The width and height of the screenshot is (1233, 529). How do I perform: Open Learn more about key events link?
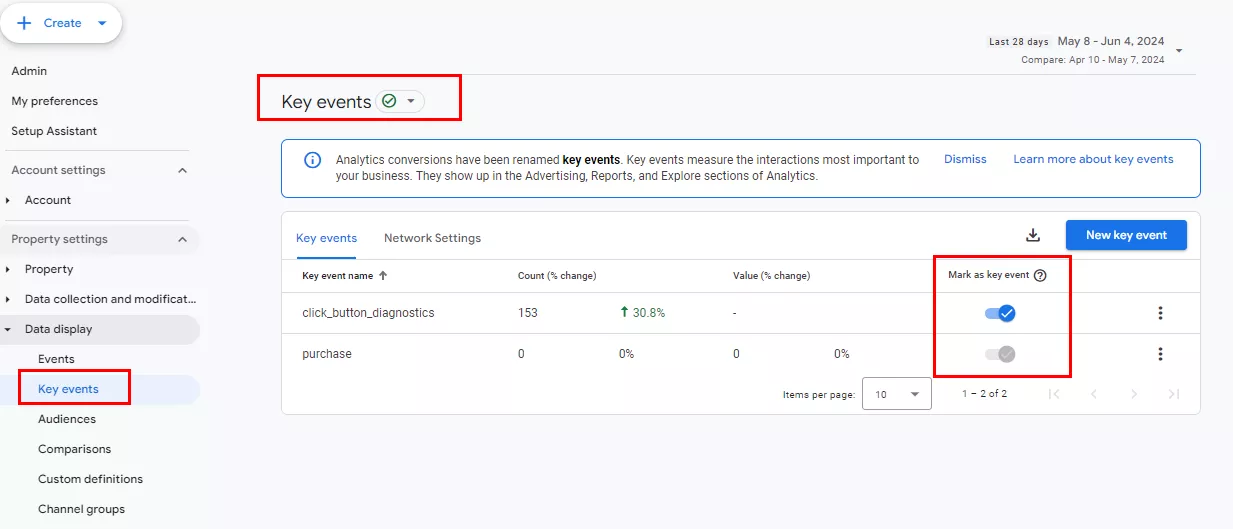pyautogui.click(x=1093, y=159)
